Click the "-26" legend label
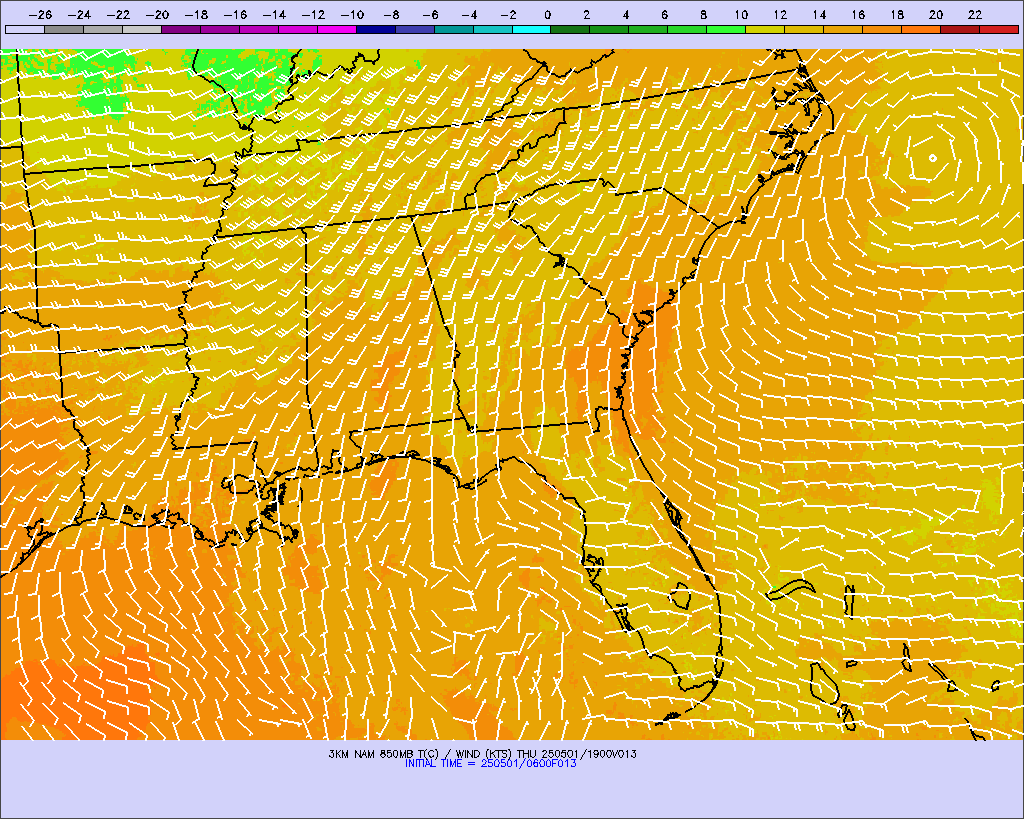 tap(40, 14)
